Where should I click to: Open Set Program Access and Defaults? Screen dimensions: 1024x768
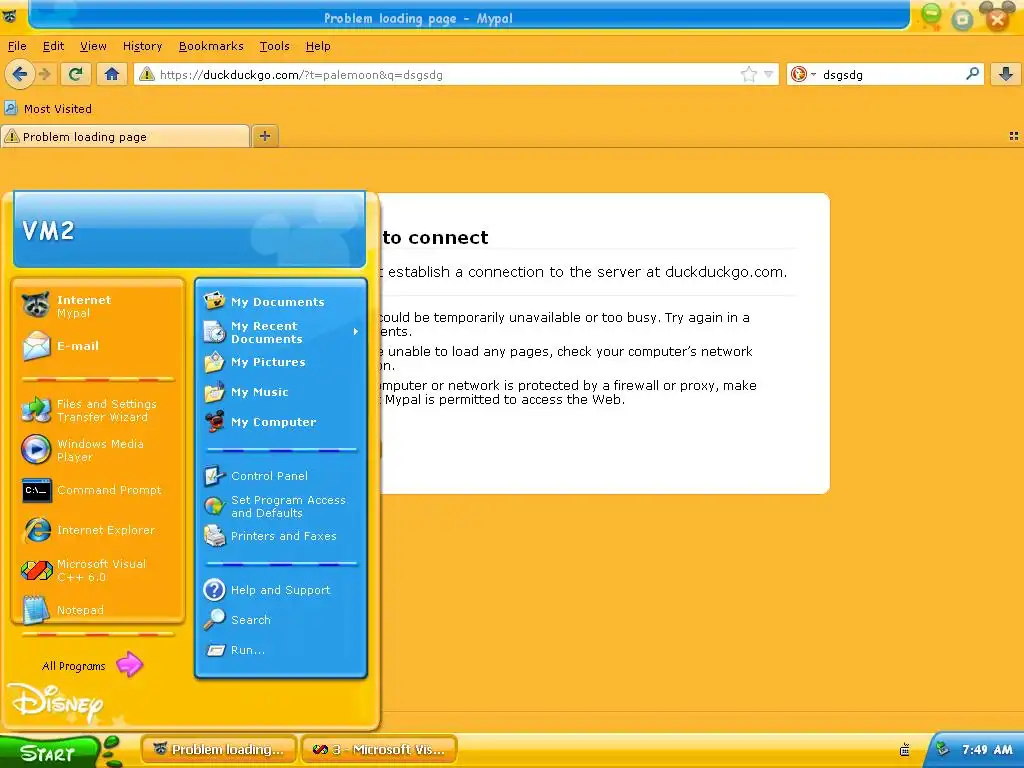pyautogui.click(x=281, y=506)
